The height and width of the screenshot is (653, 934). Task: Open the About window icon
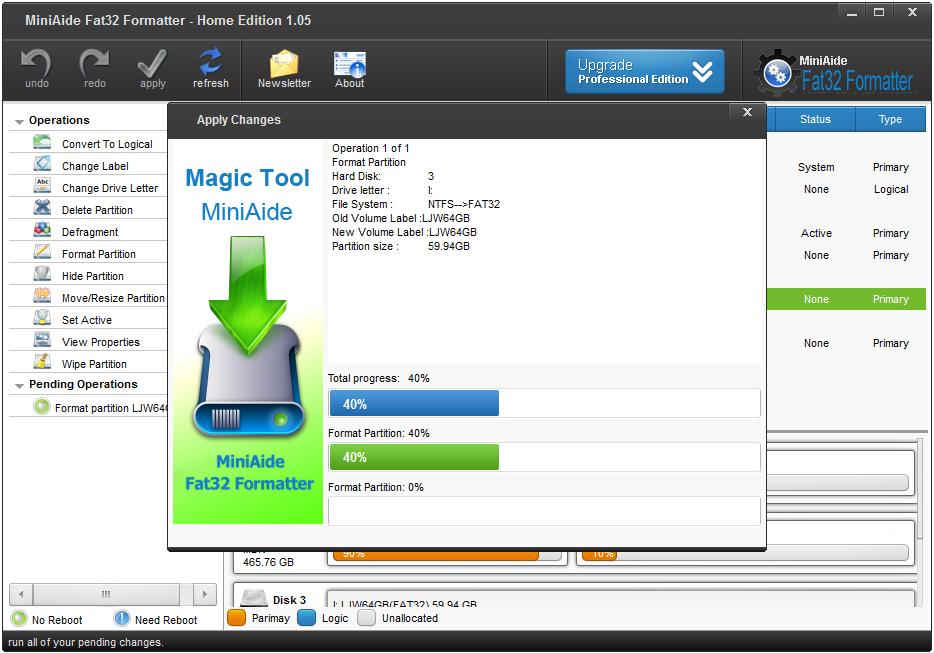point(350,64)
